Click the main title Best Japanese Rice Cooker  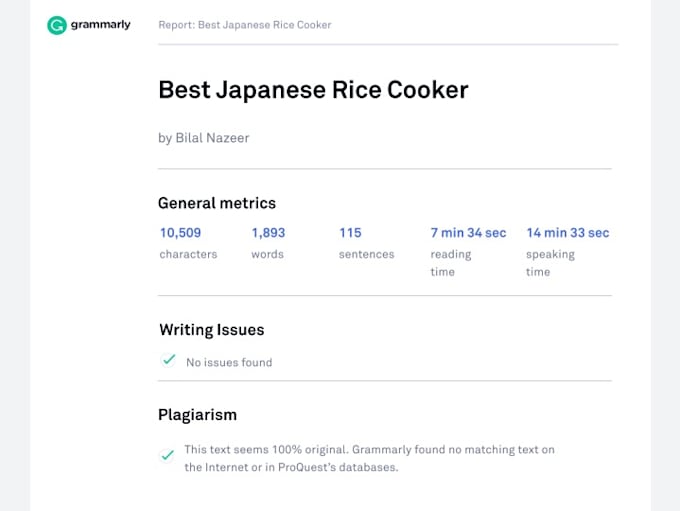[x=313, y=90]
